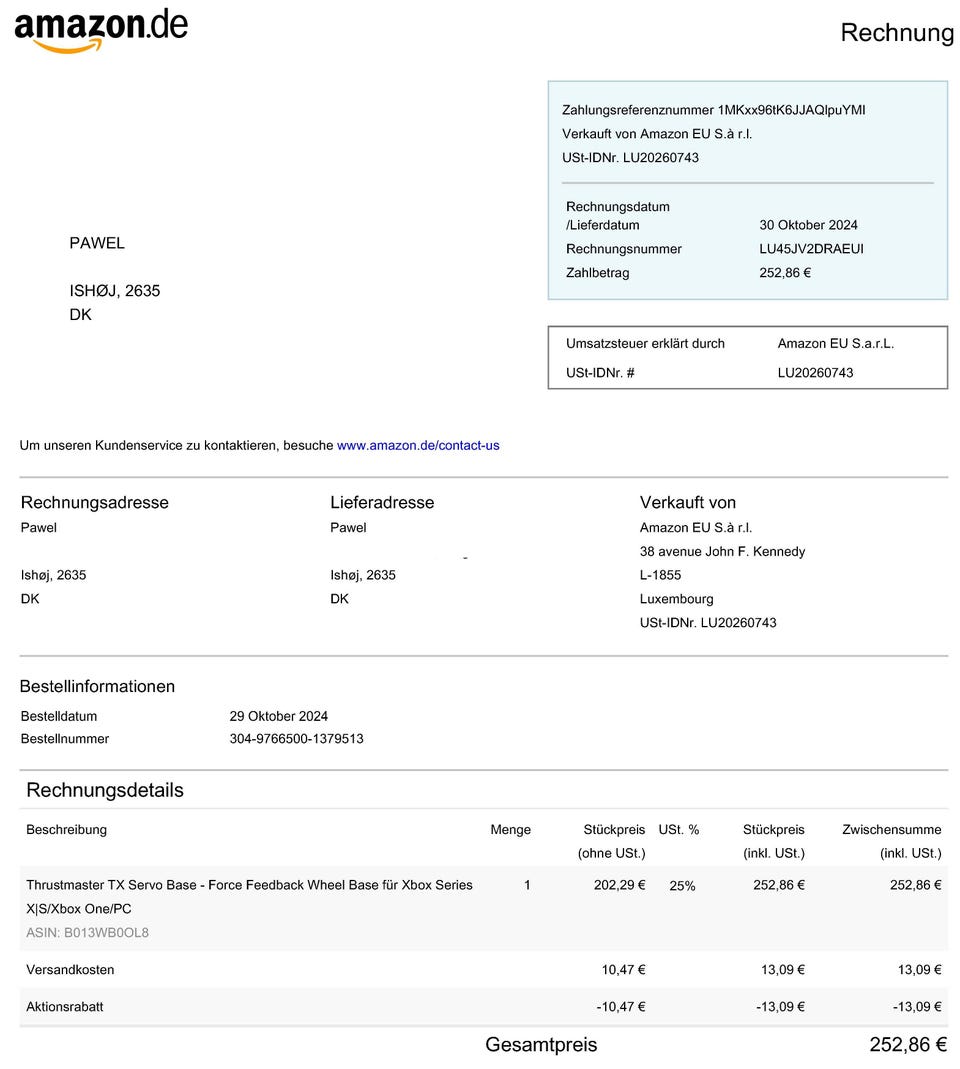960x1069 pixels.
Task: Click the Lieferadresse heading
Action: (382, 502)
